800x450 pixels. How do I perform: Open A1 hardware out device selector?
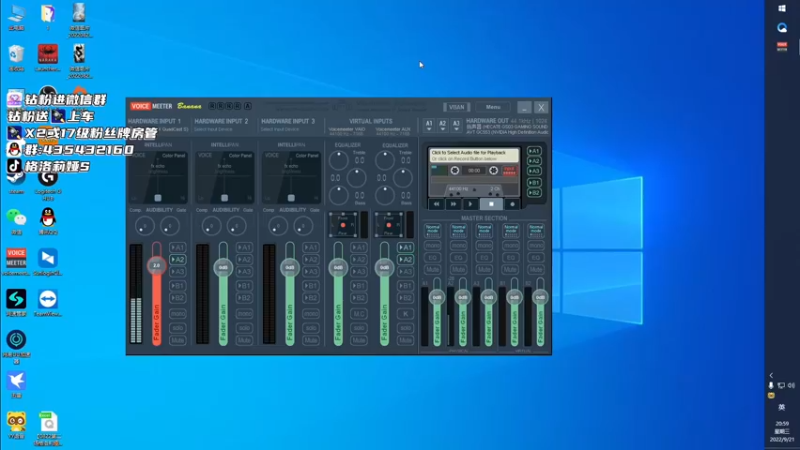click(429, 126)
